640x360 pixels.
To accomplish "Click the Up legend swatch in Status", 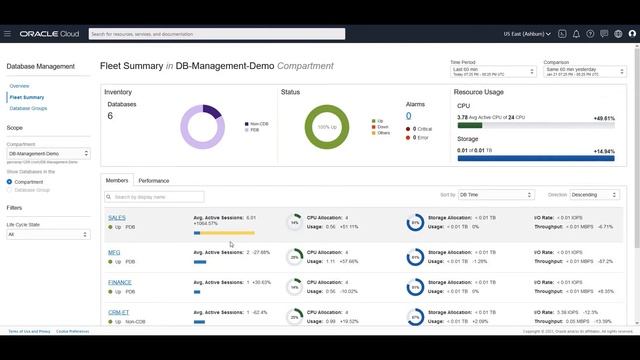I will click(373, 121).
